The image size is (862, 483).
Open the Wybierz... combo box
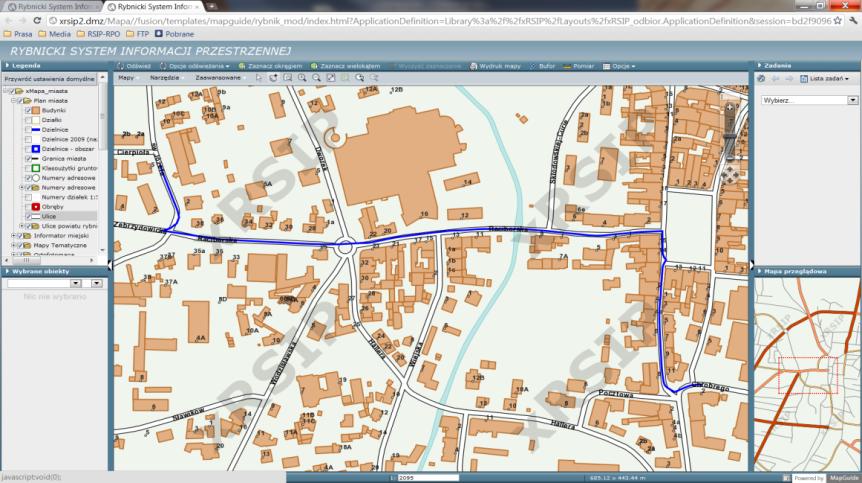(x=809, y=101)
